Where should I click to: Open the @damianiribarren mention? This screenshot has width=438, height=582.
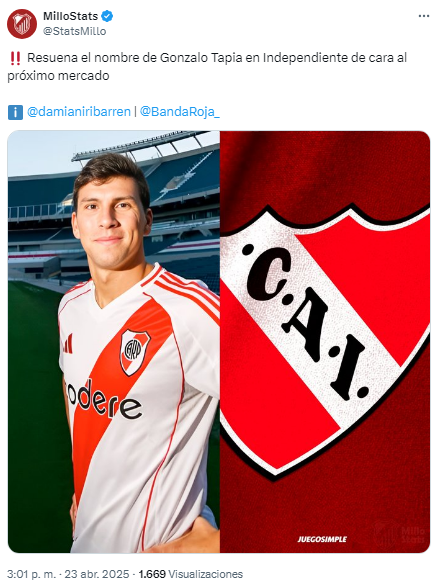[x=79, y=112]
